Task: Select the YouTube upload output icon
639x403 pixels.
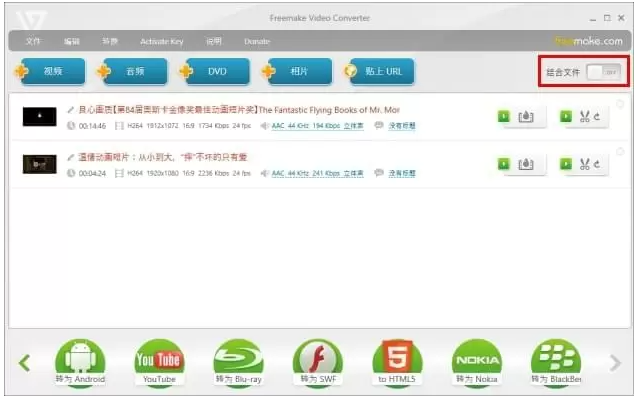Action: click(x=159, y=358)
